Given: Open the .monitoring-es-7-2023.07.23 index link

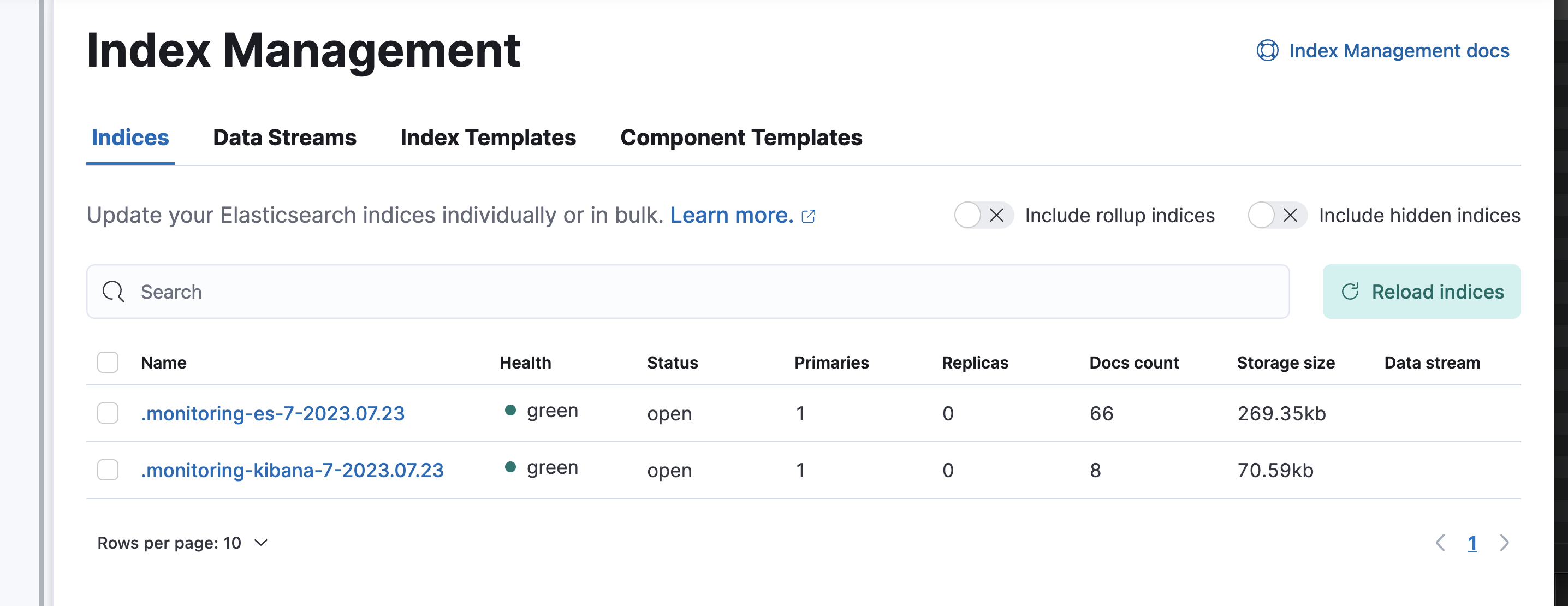Looking at the screenshot, I should click(272, 414).
